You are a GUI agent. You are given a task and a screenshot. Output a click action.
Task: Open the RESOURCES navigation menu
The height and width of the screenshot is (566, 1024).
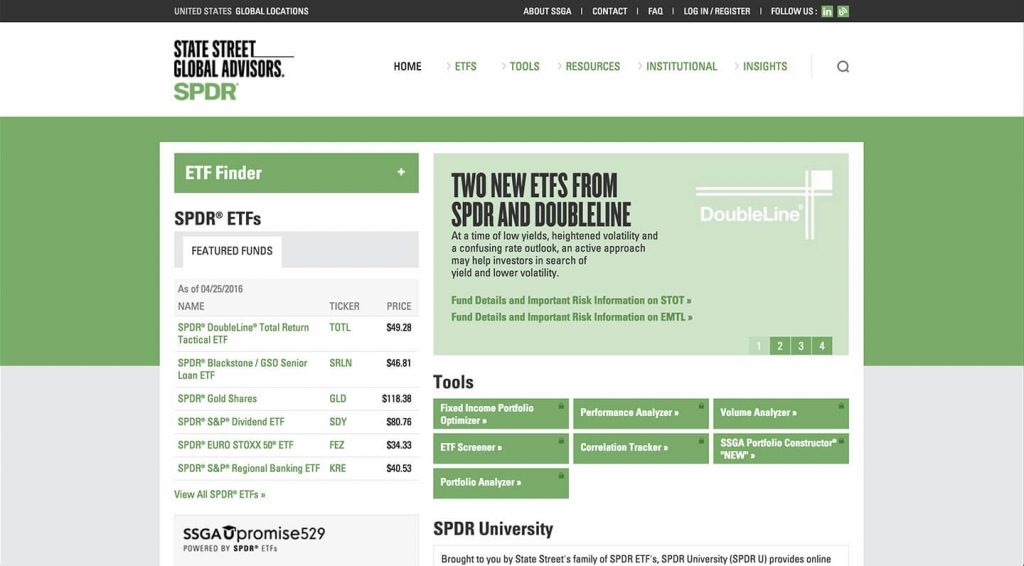(592, 67)
